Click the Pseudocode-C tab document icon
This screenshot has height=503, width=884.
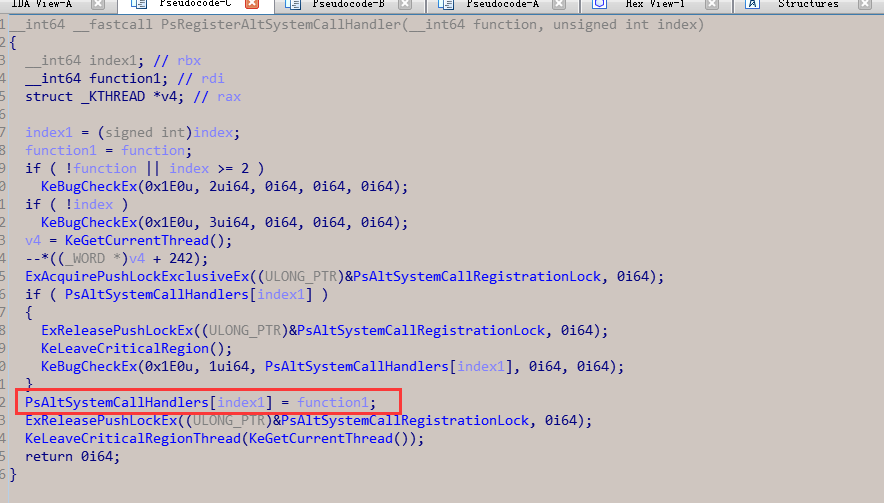[139, 5]
